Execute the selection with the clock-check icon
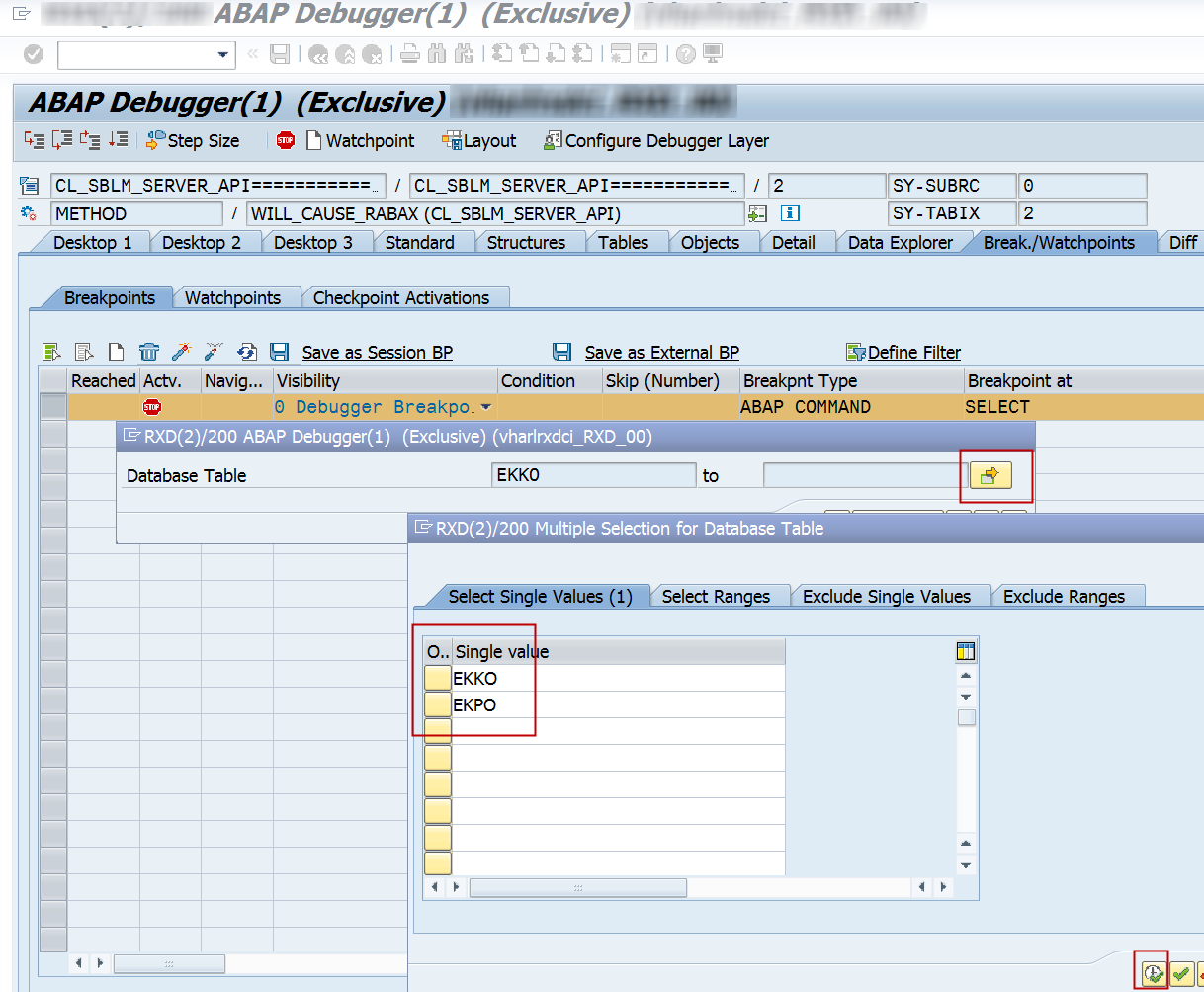The height and width of the screenshot is (992, 1204). [x=1152, y=972]
